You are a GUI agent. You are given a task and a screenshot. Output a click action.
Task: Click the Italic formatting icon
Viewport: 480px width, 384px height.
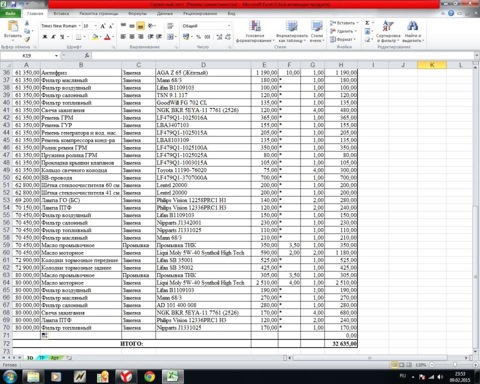pyautogui.click(x=53, y=37)
